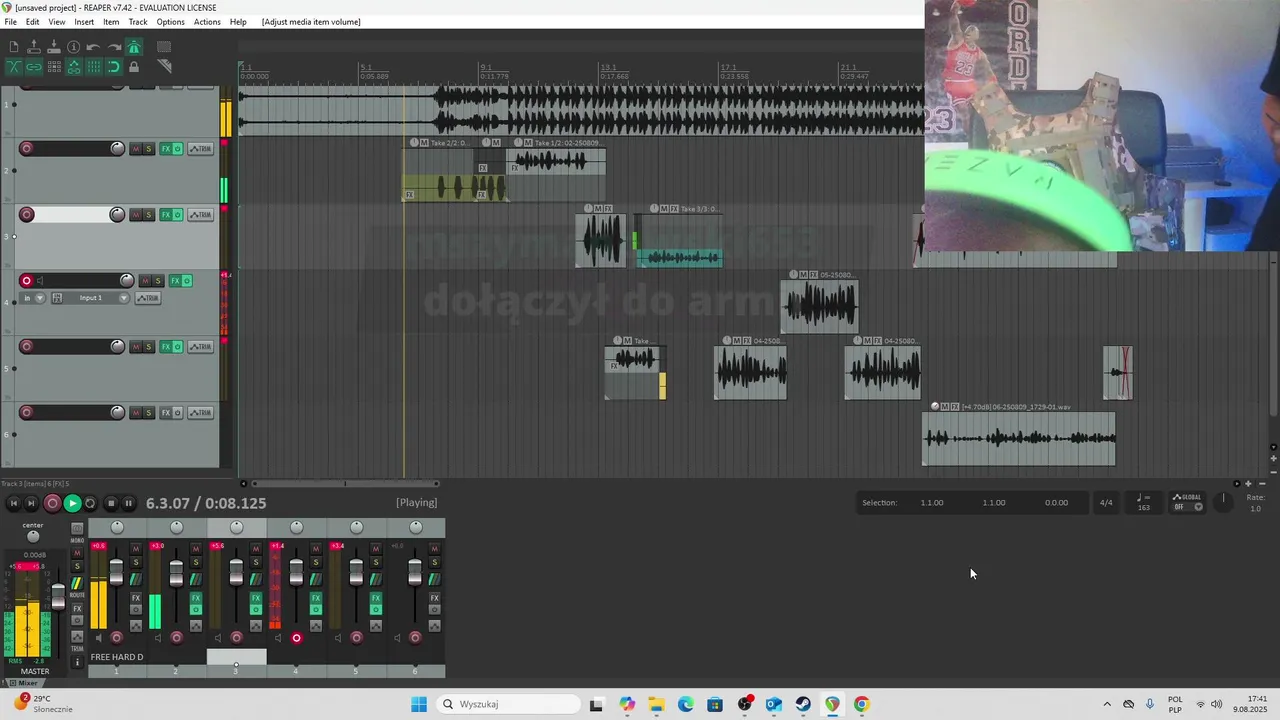Click the Save project toolbar icon
The height and width of the screenshot is (720, 1280).
click(x=54, y=47)
